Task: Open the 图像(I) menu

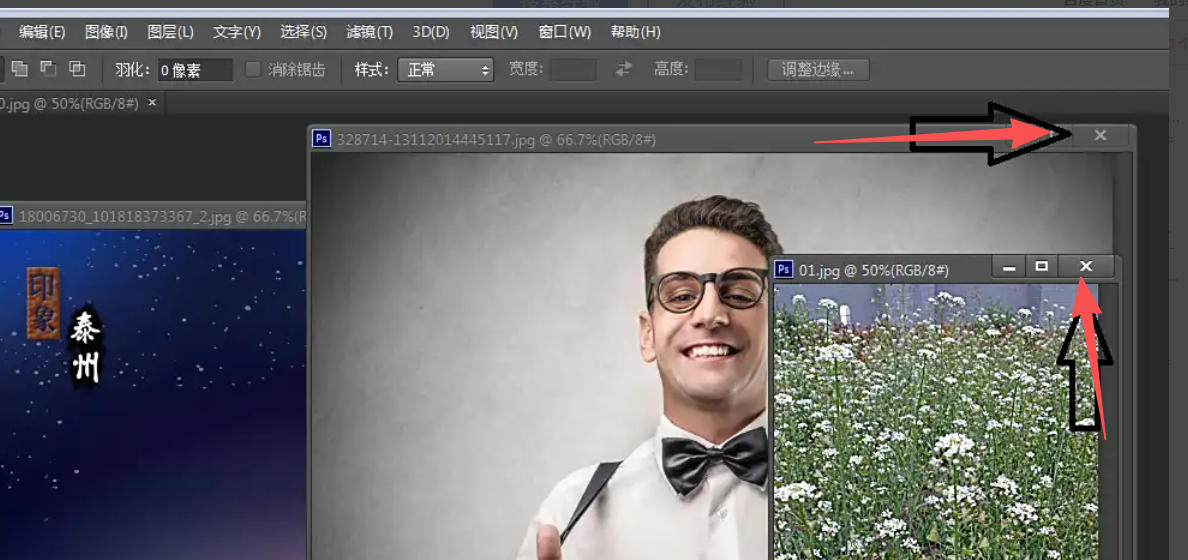Action: tap(106, 32)
